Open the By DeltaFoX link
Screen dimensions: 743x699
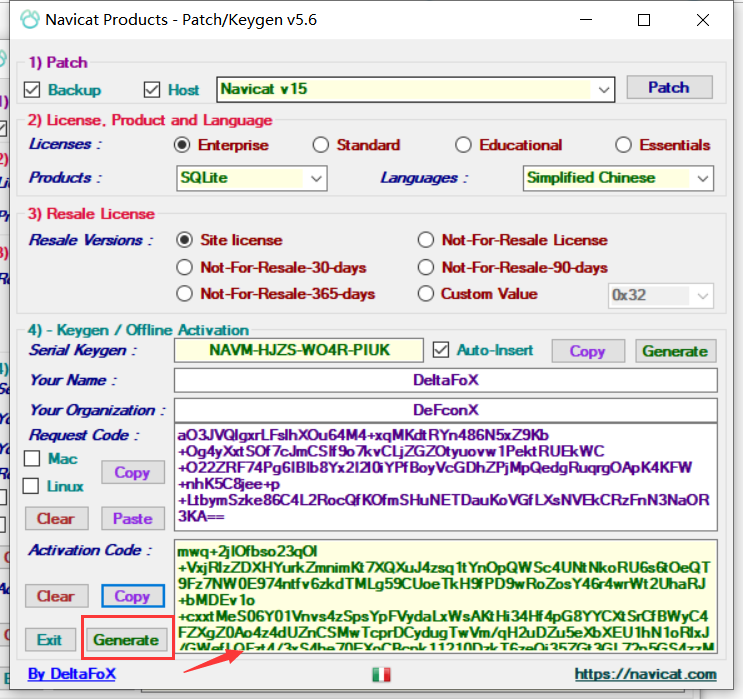point(72,674)
